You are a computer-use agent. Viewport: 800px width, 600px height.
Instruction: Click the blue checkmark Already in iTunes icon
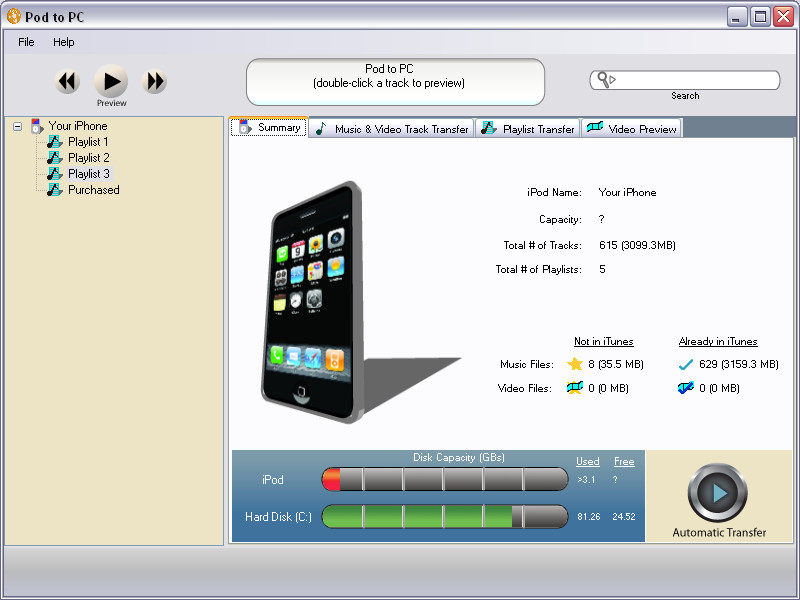pos(686,364)
